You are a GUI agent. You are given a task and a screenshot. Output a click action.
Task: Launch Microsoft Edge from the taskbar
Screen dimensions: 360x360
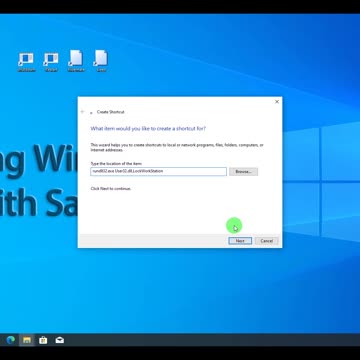click(11, 340)
